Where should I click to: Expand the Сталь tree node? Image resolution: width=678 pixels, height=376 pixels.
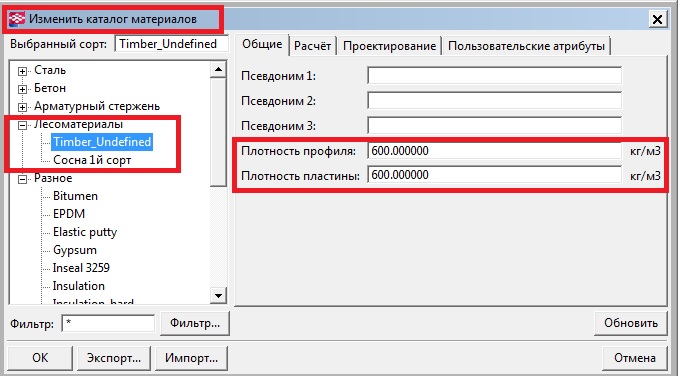(x=22, y=71)
